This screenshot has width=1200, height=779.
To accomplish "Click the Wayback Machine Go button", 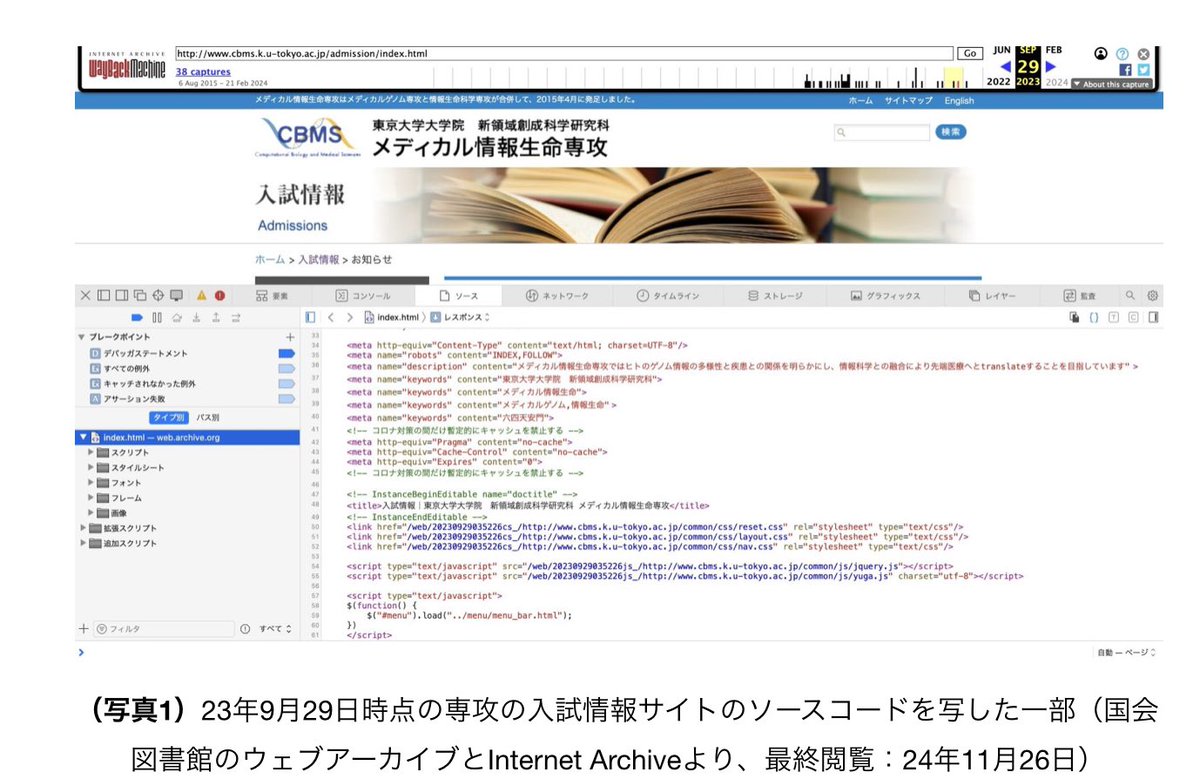I will pos(969,53).
